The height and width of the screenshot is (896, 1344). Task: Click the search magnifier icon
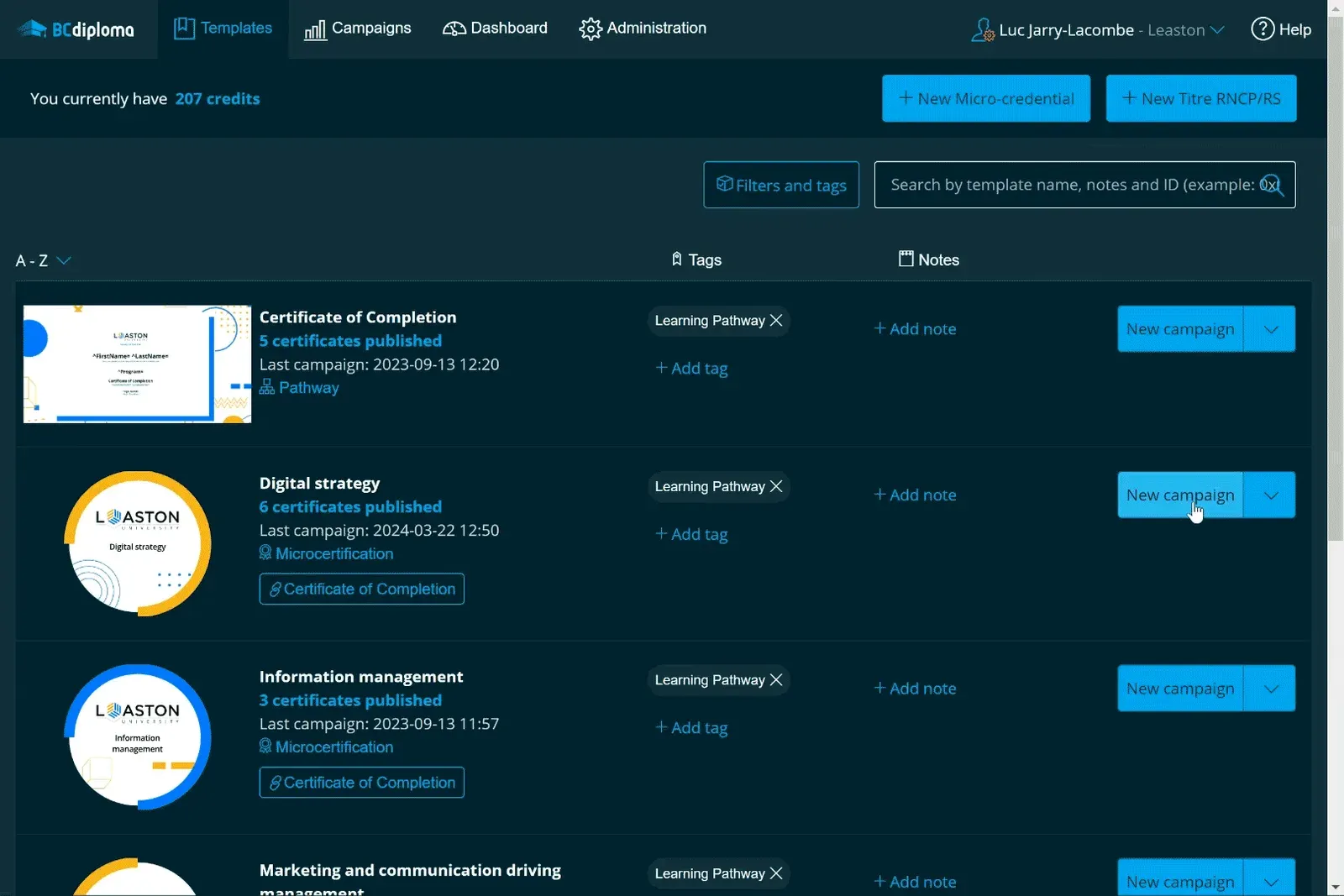coord(1272,185)
